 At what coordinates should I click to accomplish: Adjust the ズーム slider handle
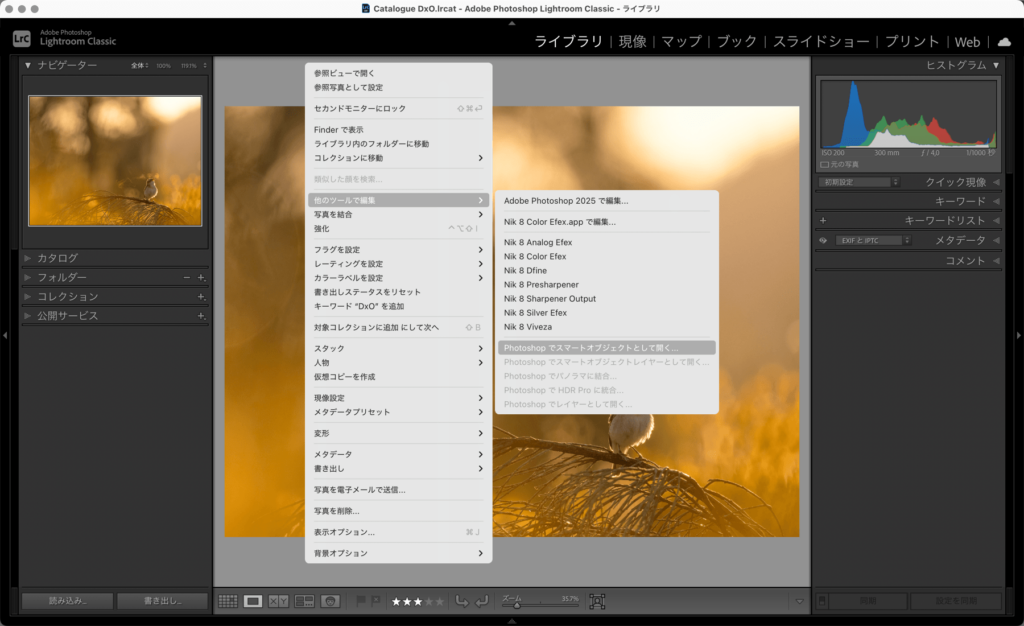pyautogui.click(x=517, y=605)
